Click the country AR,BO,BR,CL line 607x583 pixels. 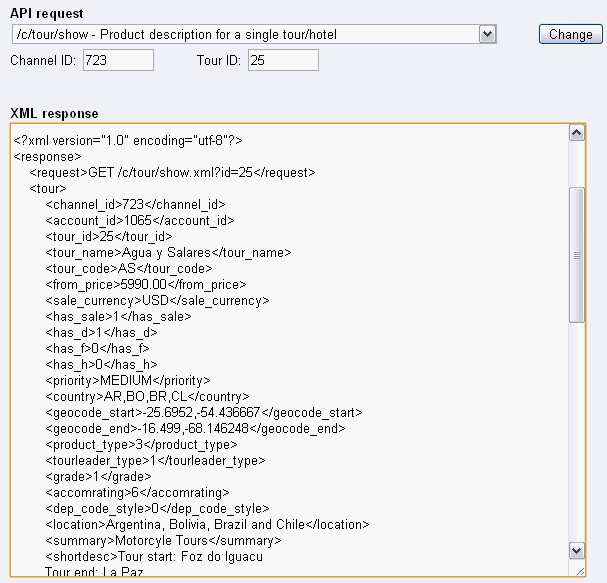pyautogui.click(x=147, y=396)
